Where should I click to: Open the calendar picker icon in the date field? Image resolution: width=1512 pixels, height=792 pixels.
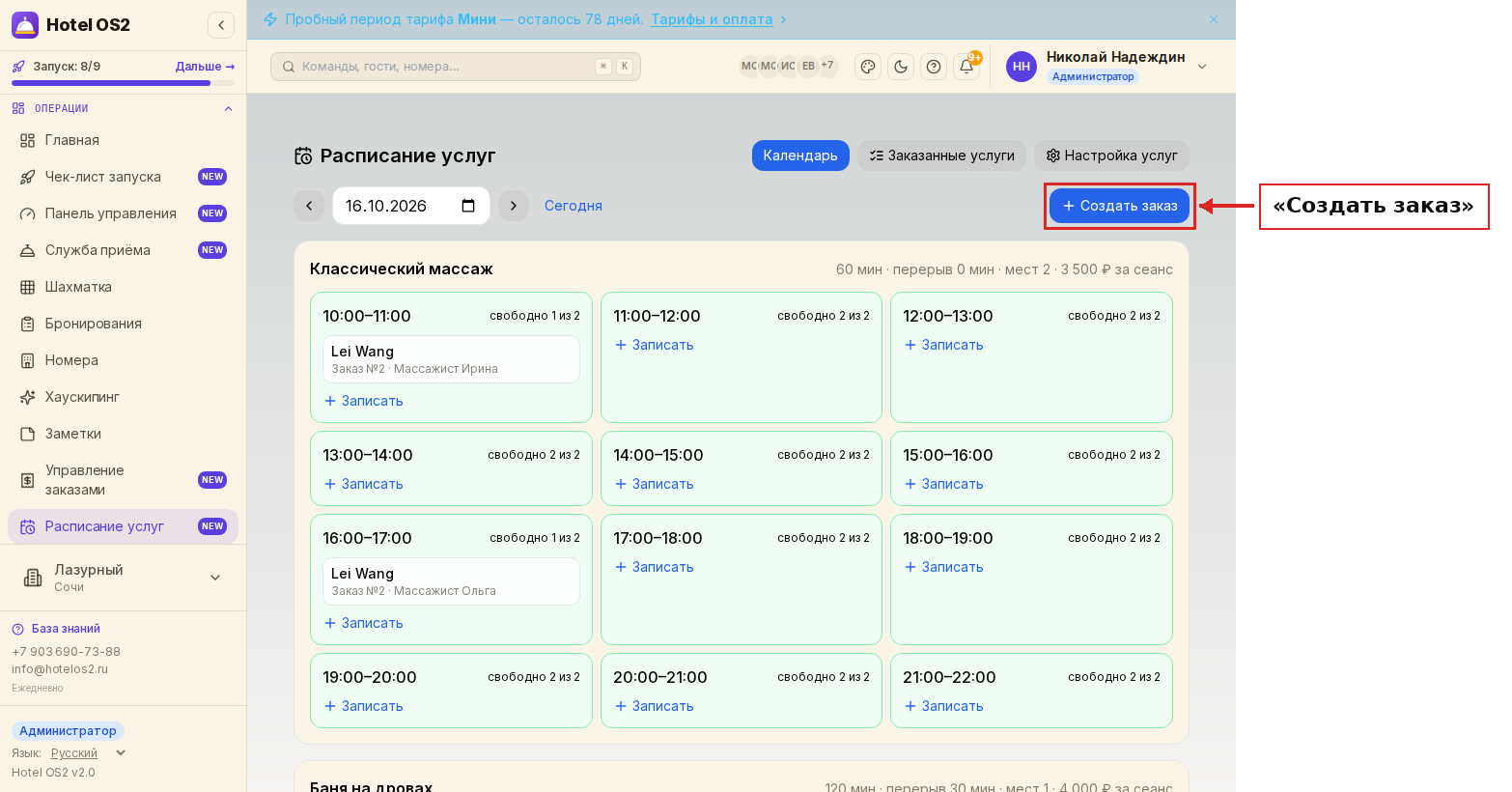tap(468, 206)
